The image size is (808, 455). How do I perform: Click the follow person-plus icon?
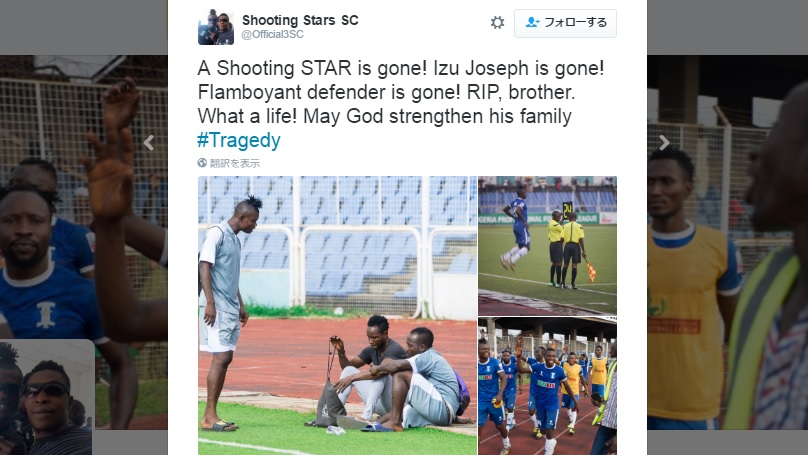(532, 22)
